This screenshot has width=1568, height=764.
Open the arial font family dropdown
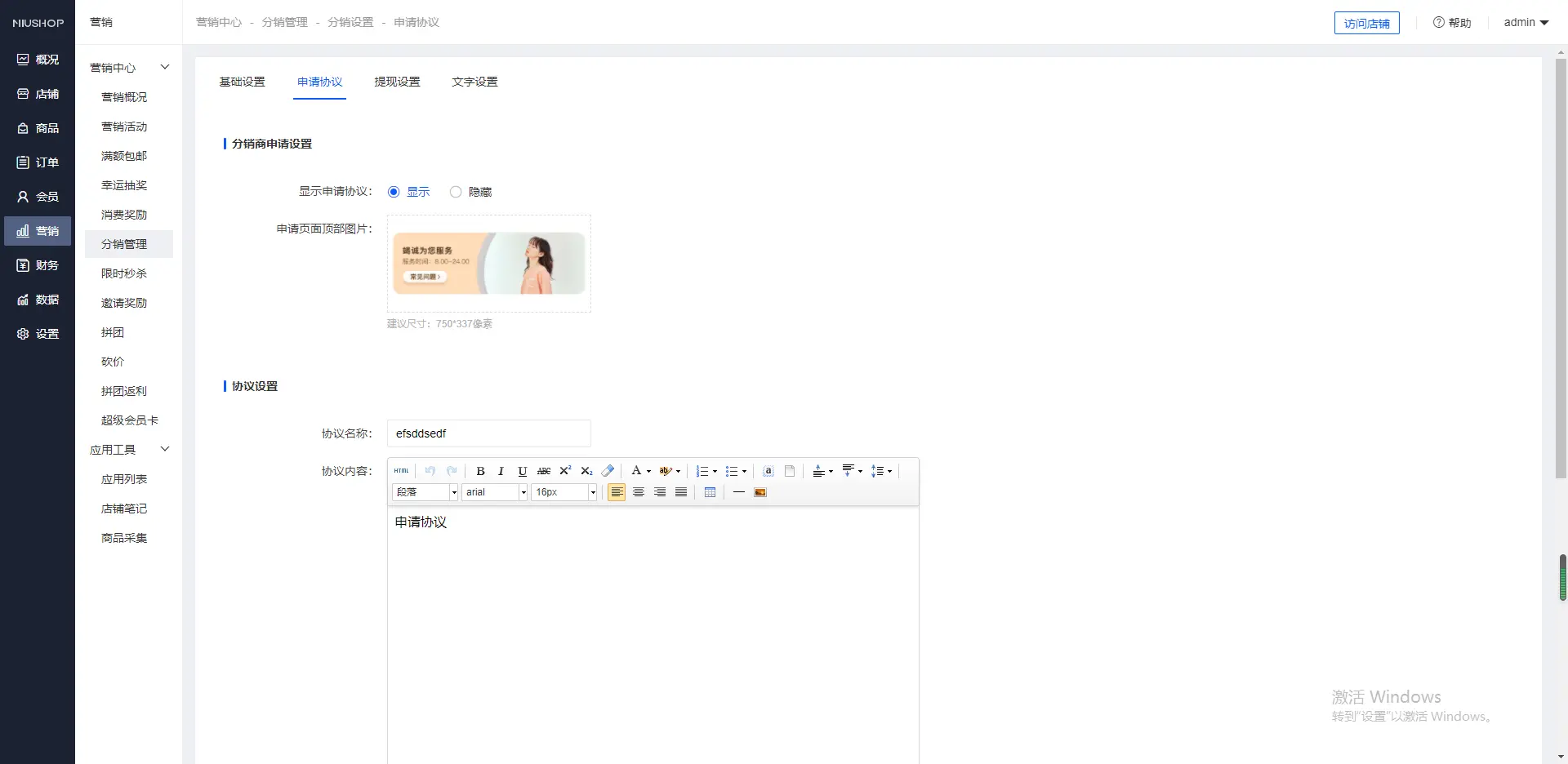click(x=495, y=492)
